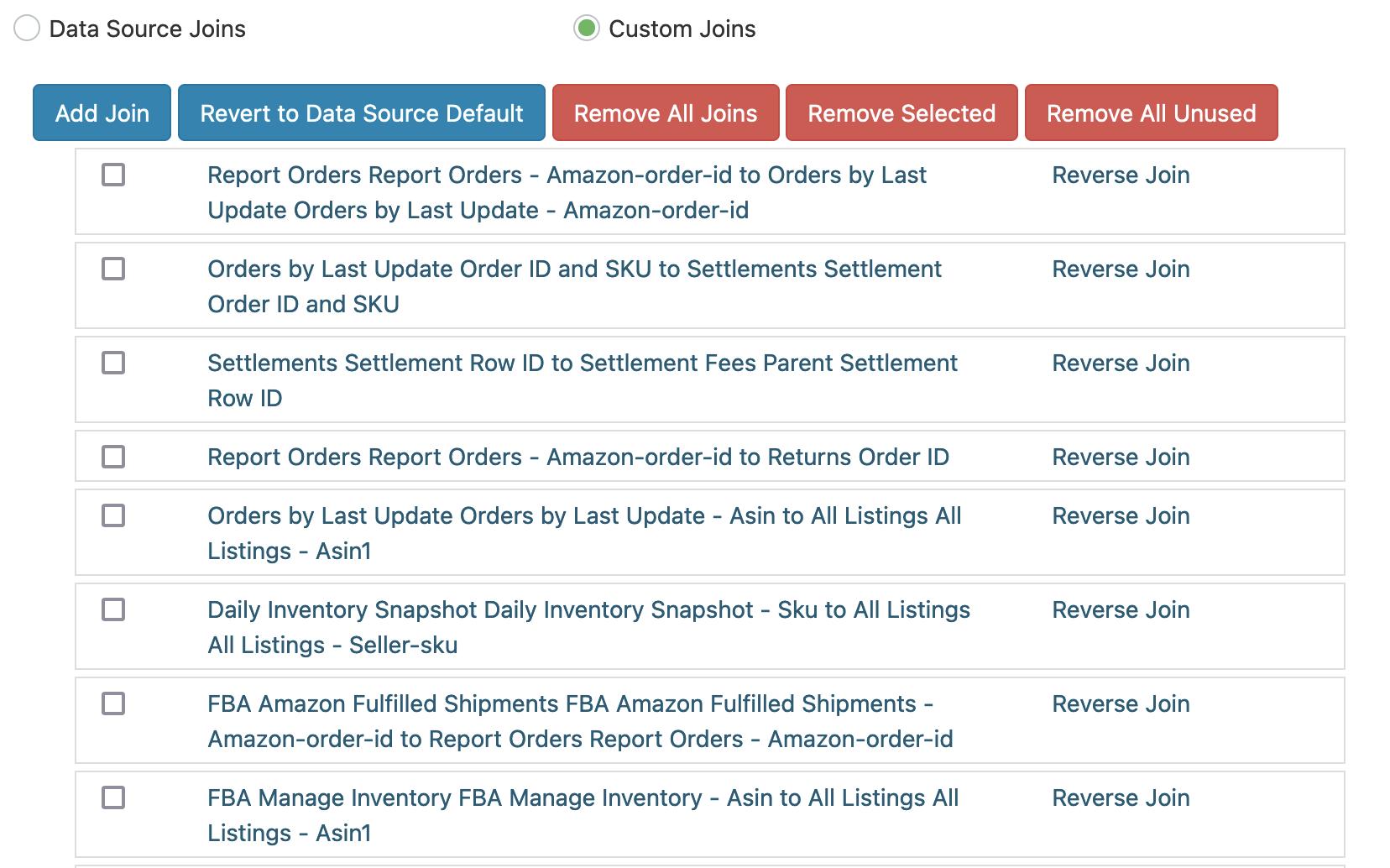1390x868 pixels.
Task: Open the Report Orders to Returns Order ID join
Action: point(577,458)
